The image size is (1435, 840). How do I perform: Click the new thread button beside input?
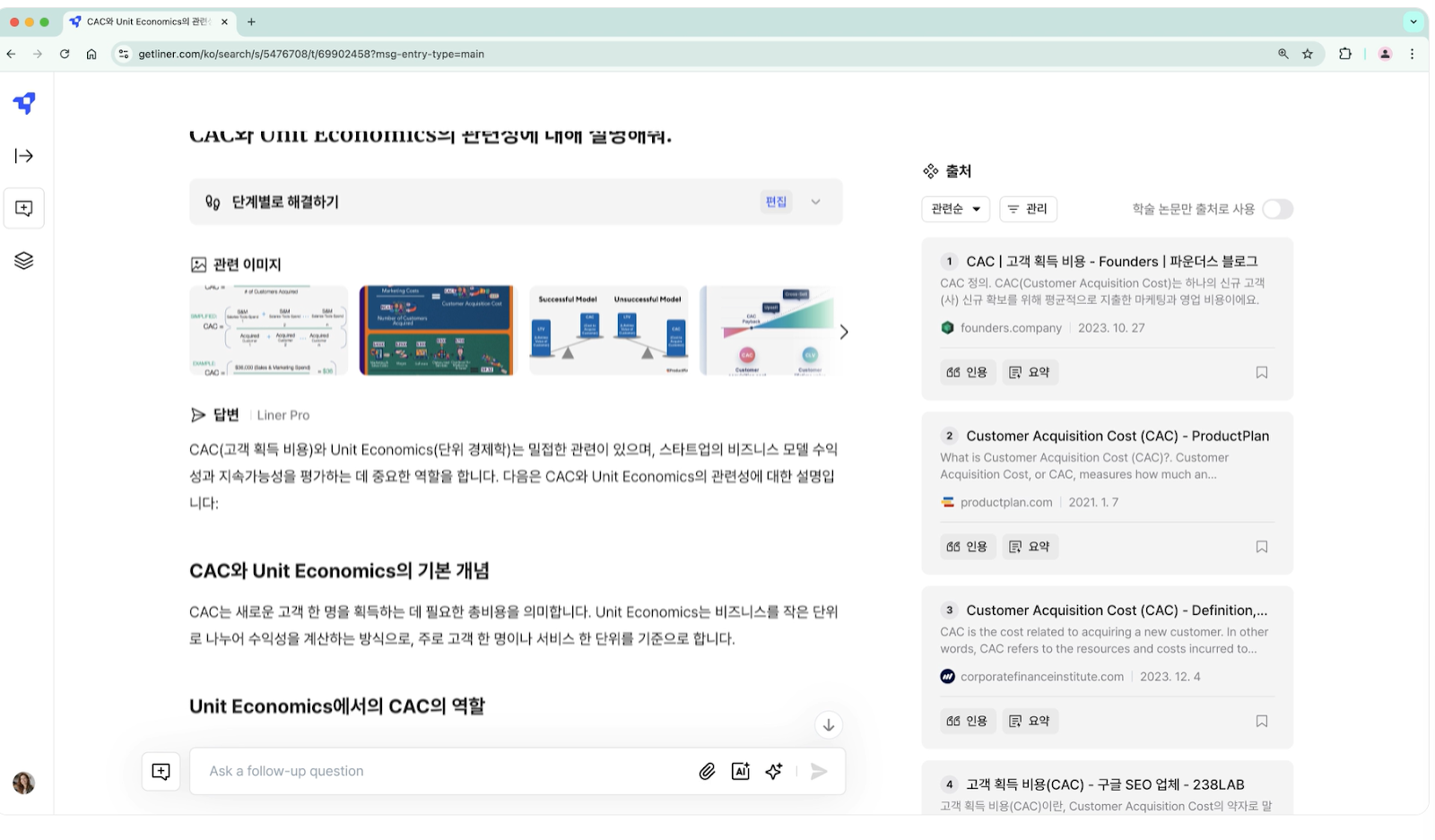161,771
